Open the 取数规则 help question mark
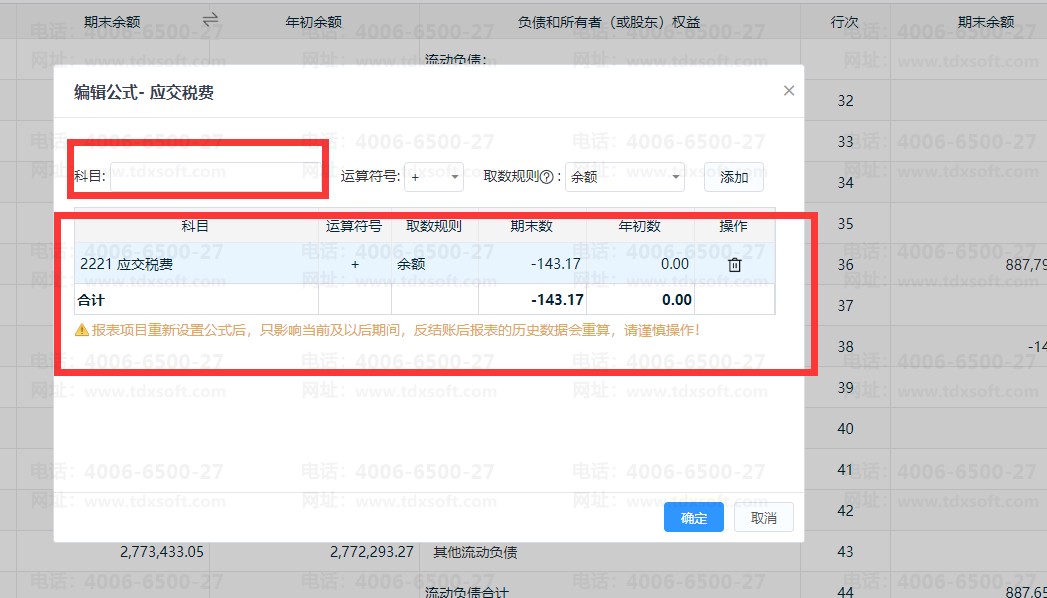Viewport: 1047px width, 598px height. point(546,177)
